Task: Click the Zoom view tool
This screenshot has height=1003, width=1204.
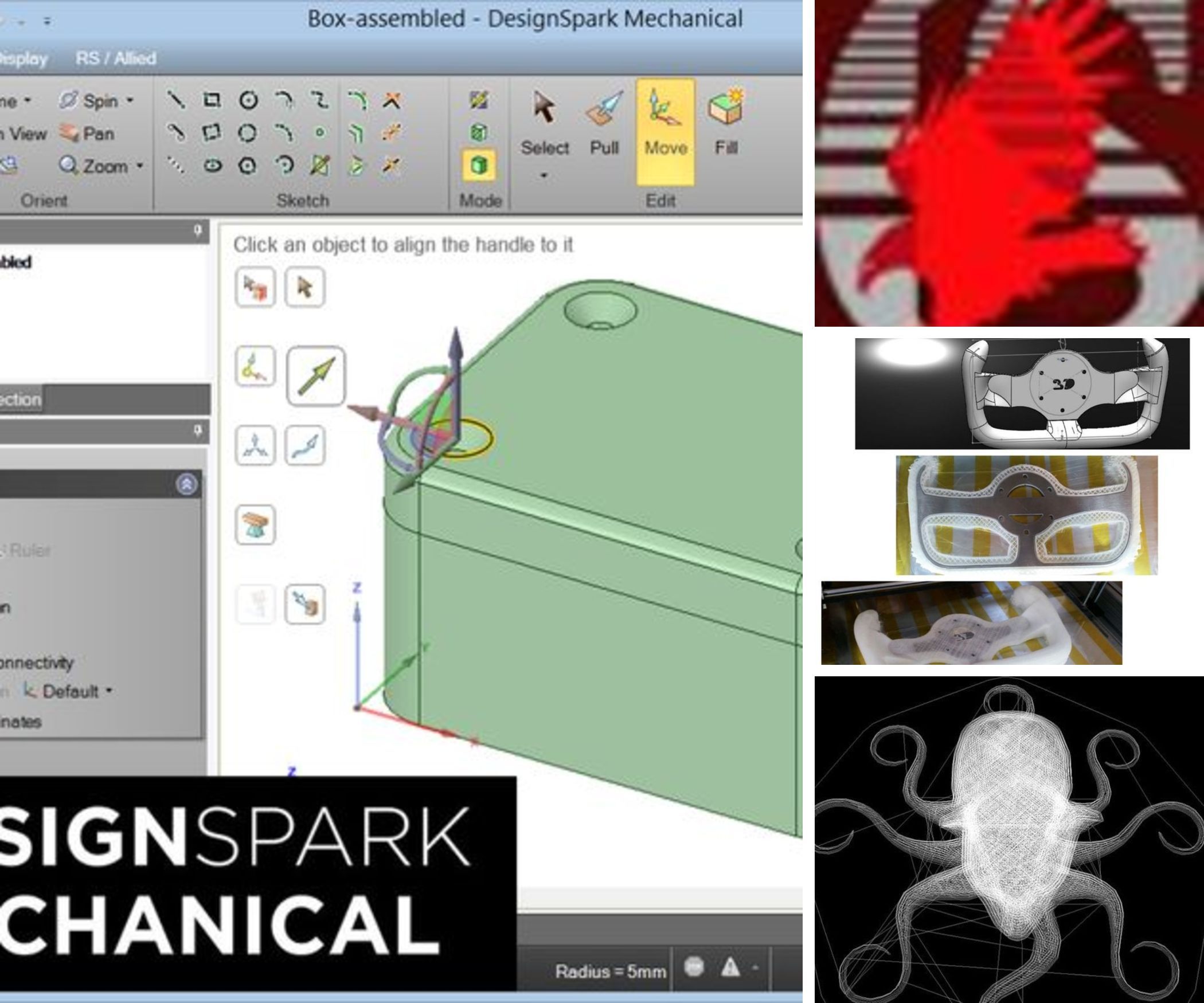Action: pos(93,166)
